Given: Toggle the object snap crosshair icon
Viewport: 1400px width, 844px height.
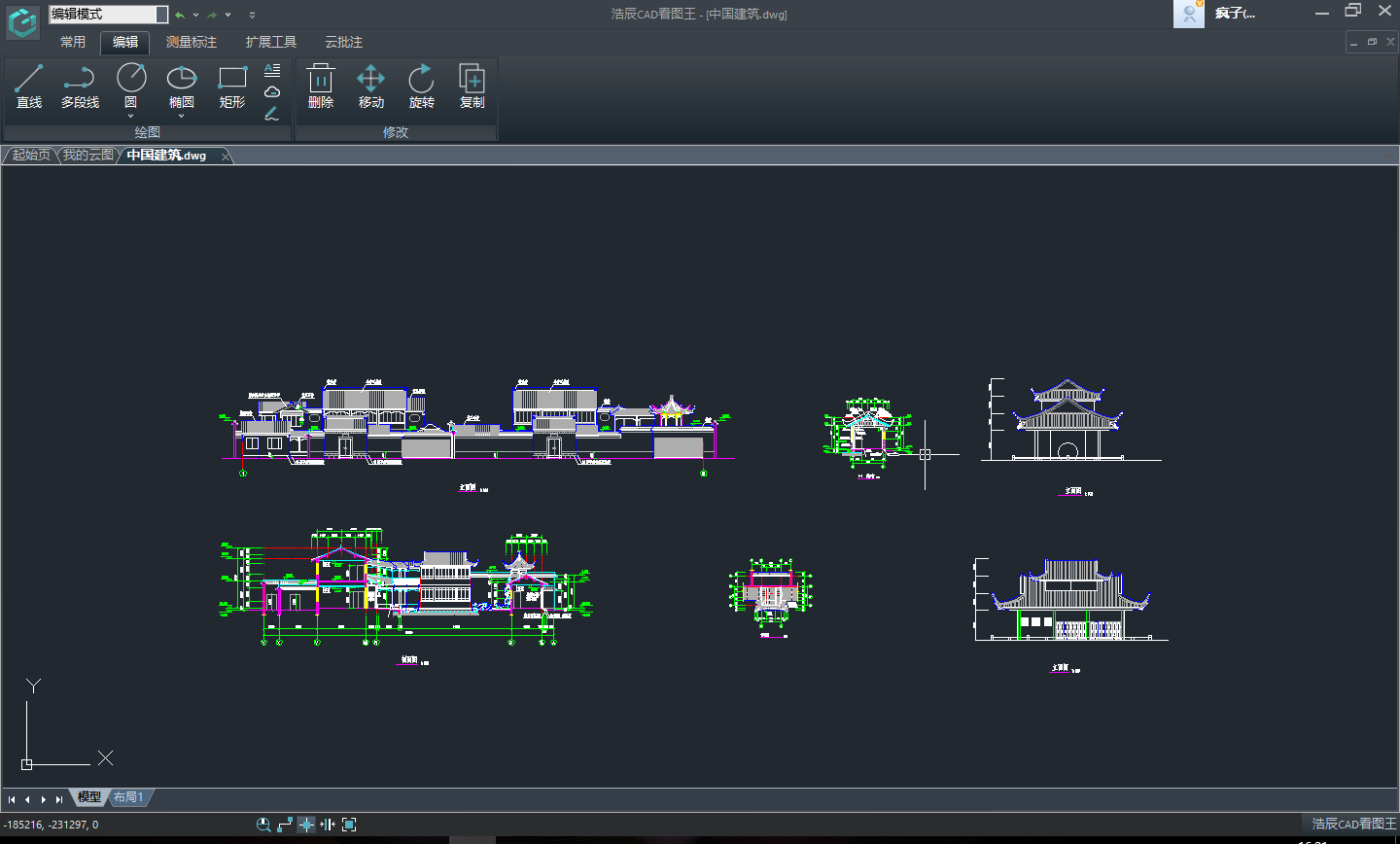Looking at the screenshot, I should [306, 825].
